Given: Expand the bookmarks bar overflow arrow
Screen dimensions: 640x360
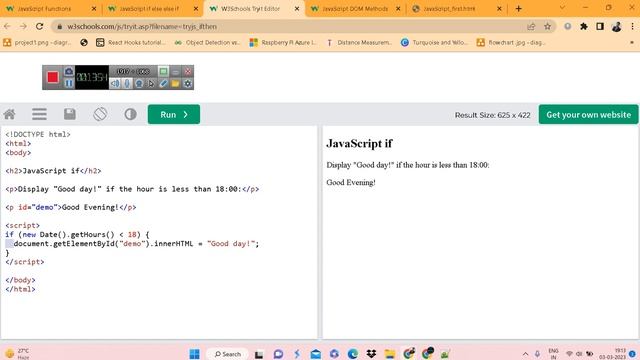Looking at the screenshot, I should coord(632,42).
